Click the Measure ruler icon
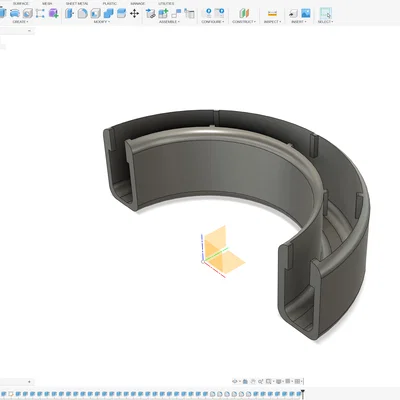 [x=272, y=13]
